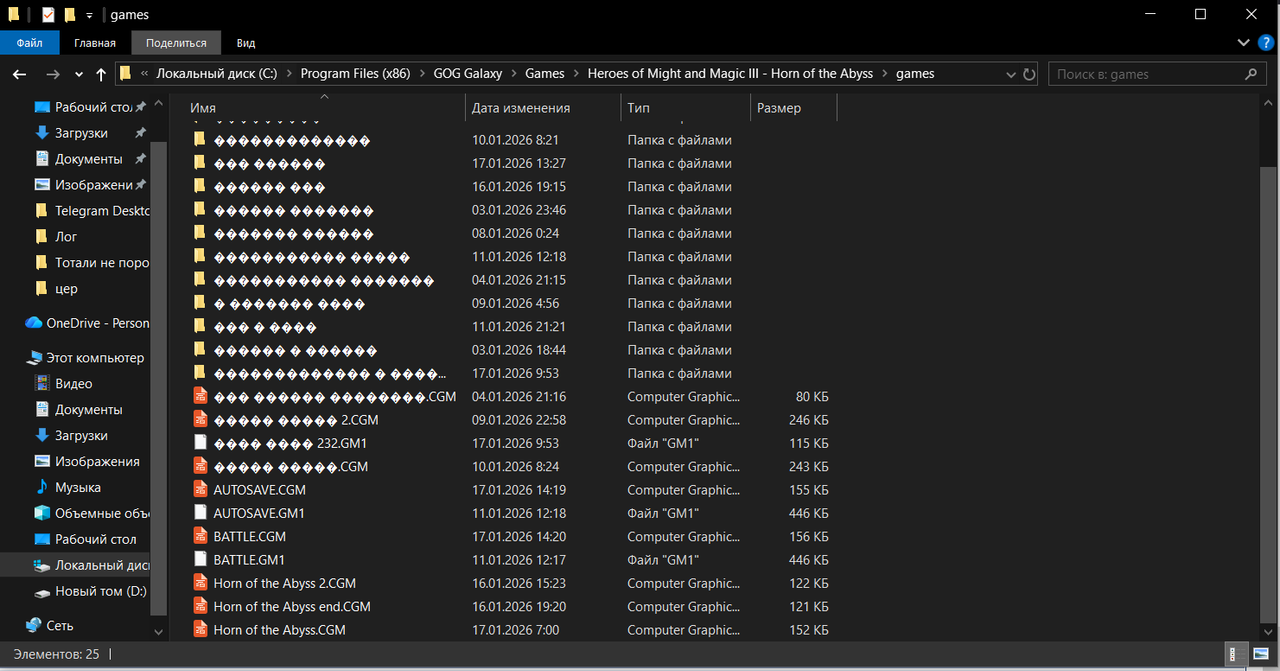This screenshot has height=671, width=1280.
Task: Open the recent locations dropdown arrow
Action: pos(80,74)
